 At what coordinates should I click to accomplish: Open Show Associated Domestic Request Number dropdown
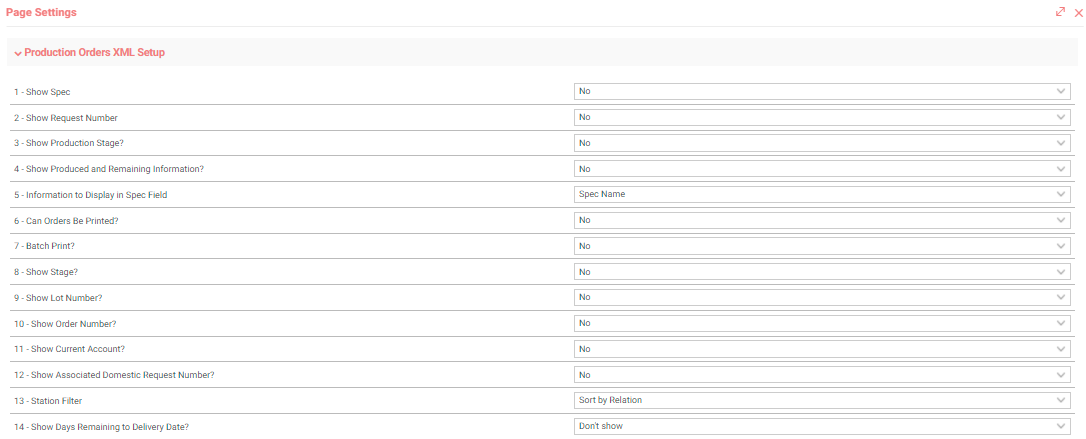[822, 375]
